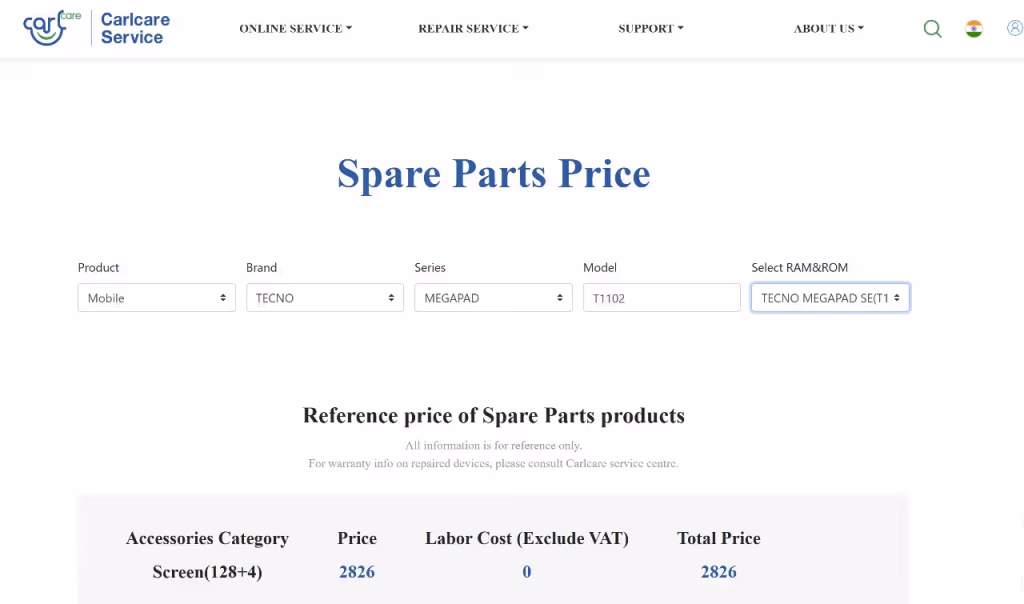Click the Carlcare smile logo icon
1024x604 pixels.
coord(52,28)
